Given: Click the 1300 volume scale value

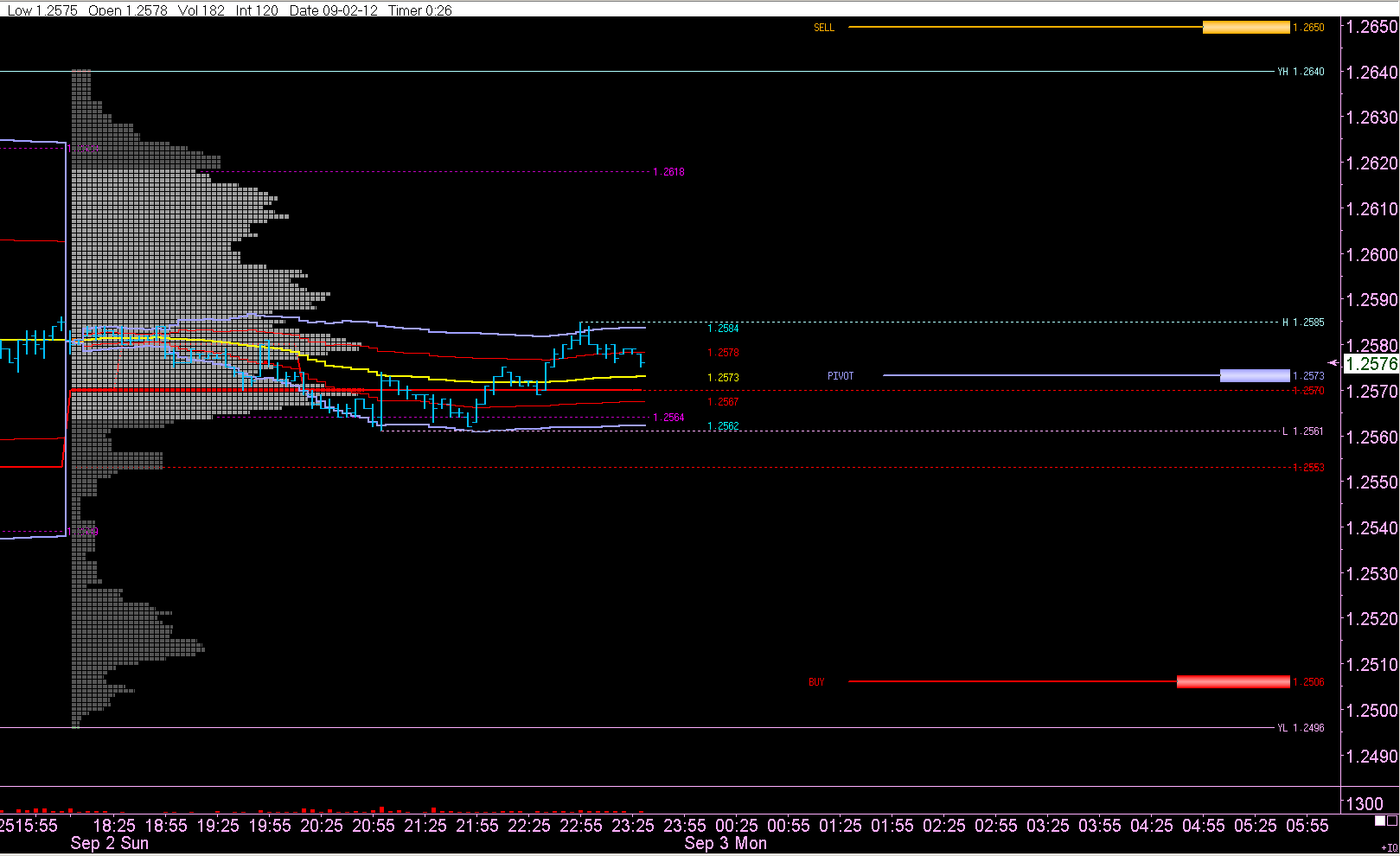Looking at the screenshot, I should click(1365, 804).
